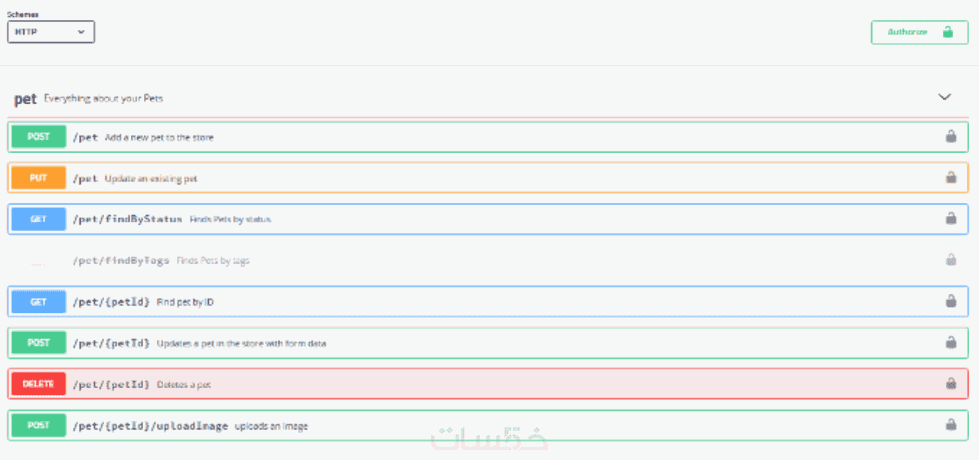Click the GET badge for /pet/findByStatus
This screenshot has height=460, width=979.
39,219
